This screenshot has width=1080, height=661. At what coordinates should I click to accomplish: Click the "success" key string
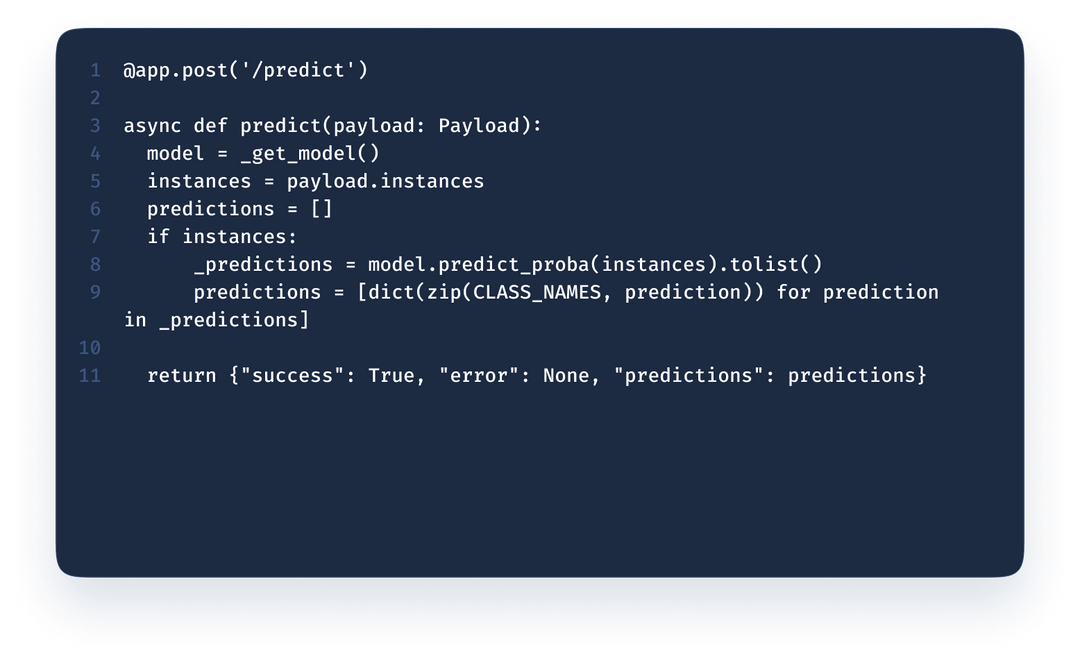click(297, 375)
